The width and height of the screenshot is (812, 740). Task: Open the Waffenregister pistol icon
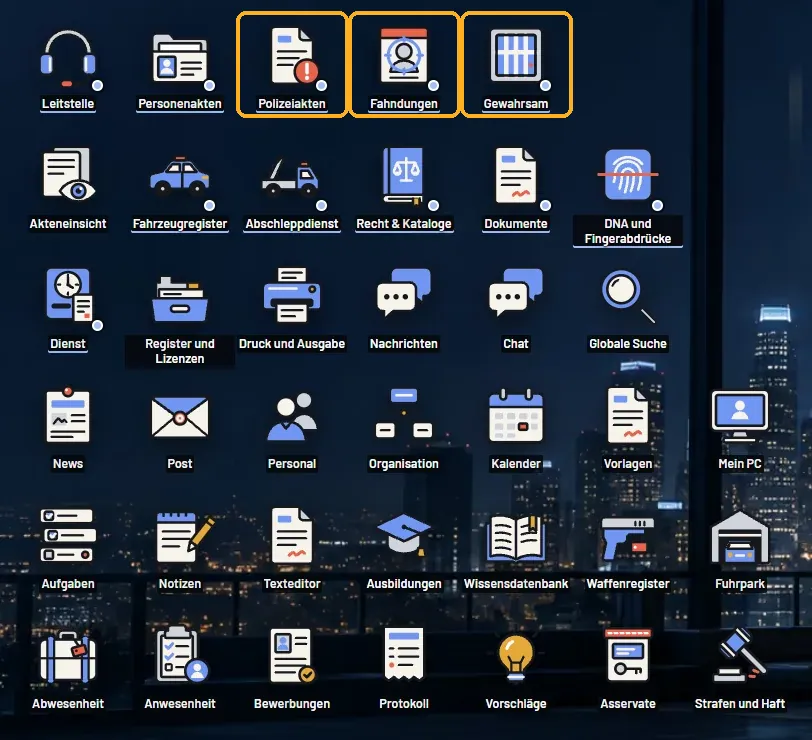[x=628, y=539]
